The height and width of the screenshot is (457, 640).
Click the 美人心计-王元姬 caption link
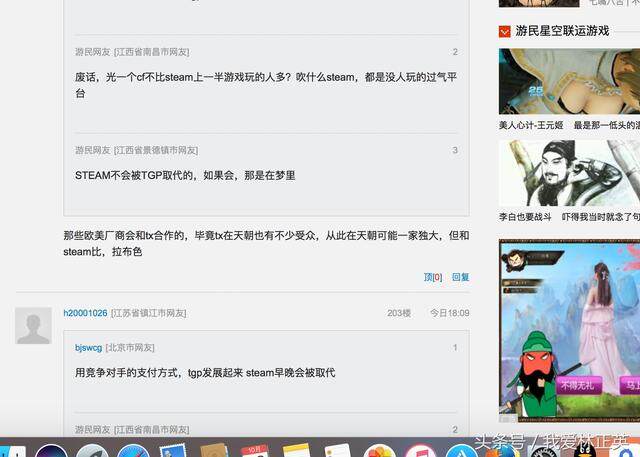click(x=531, y=125)
